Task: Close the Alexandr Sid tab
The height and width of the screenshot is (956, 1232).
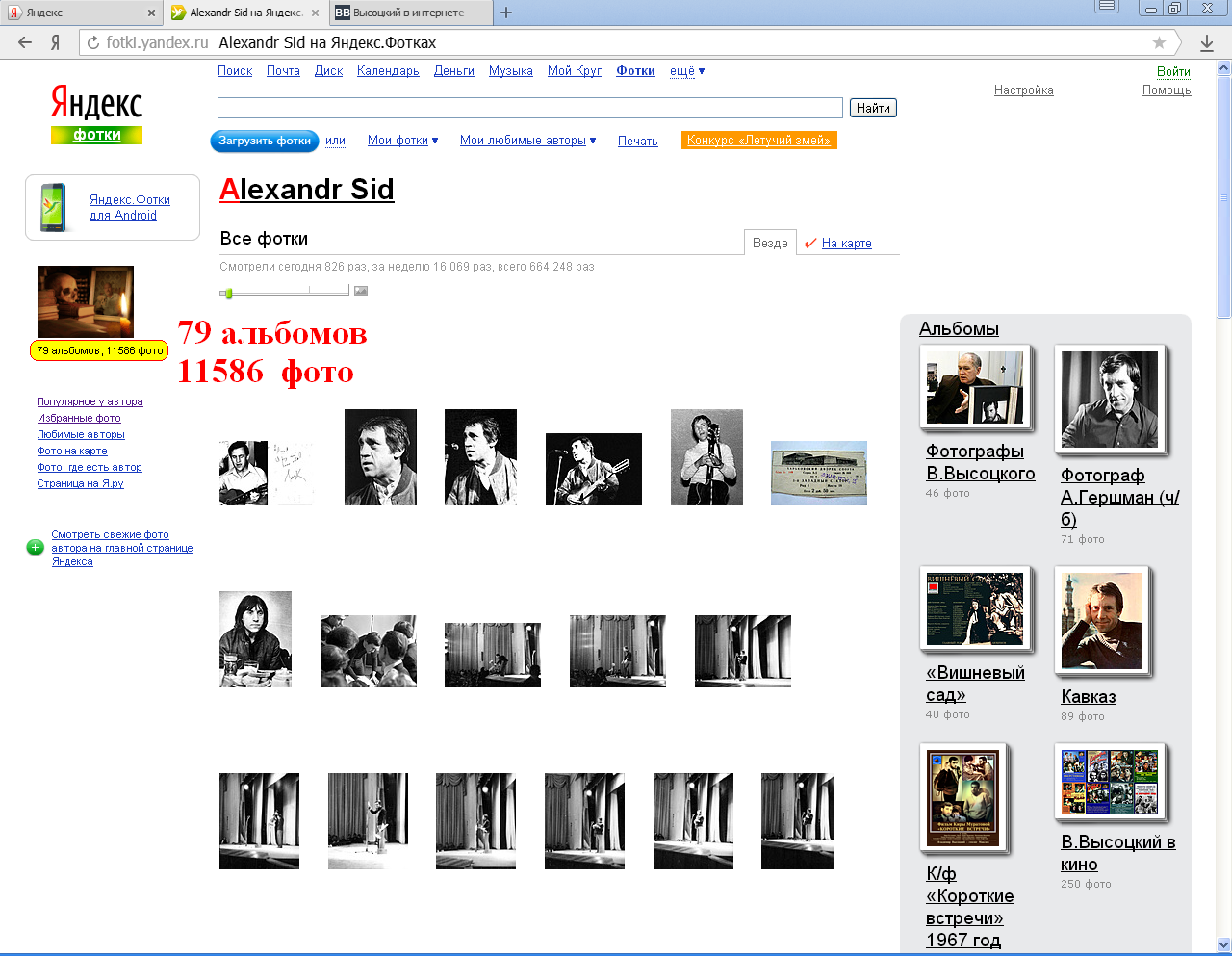Action: tap(315, 13)
